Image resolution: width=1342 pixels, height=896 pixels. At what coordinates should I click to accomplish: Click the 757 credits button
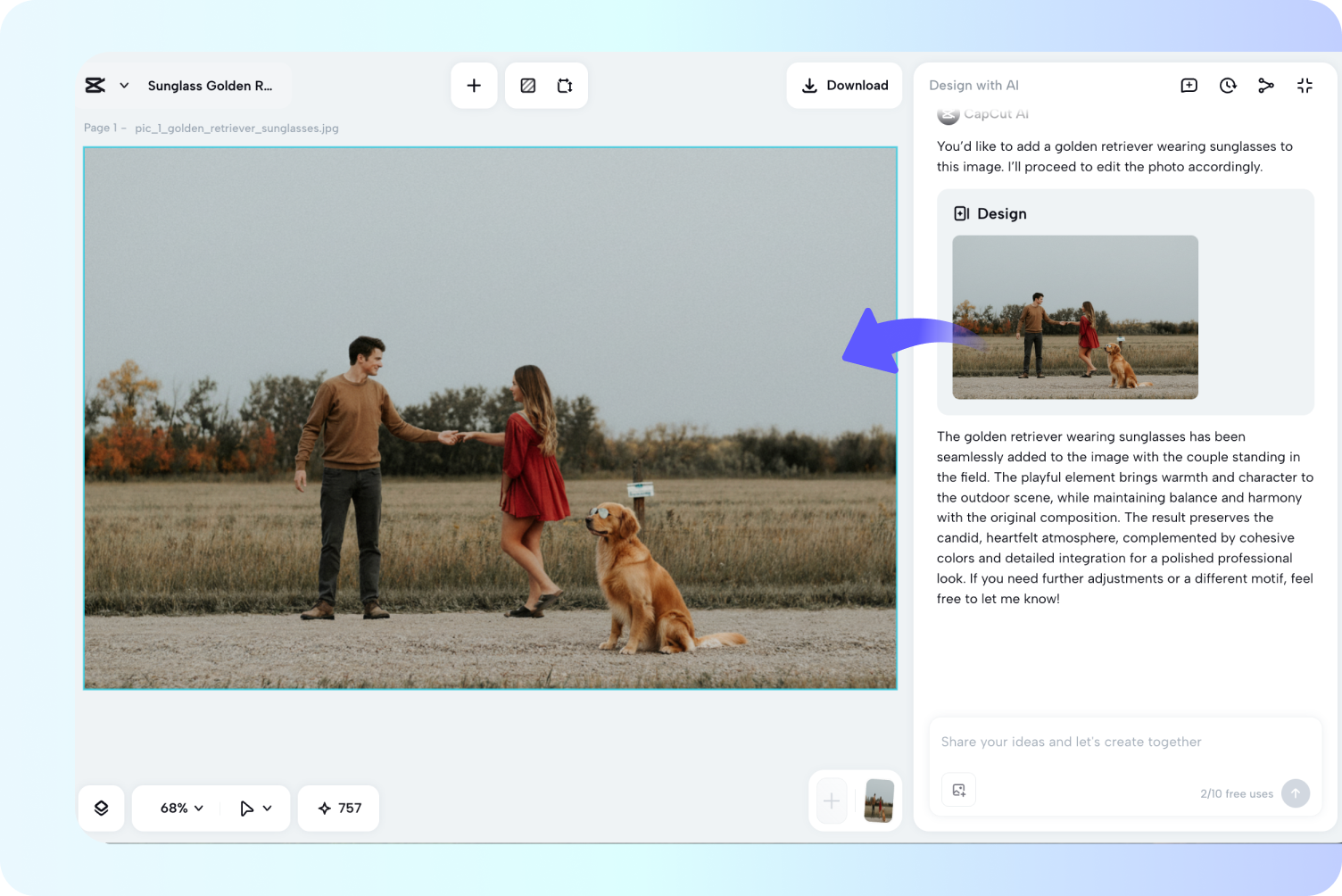(339, 808)
